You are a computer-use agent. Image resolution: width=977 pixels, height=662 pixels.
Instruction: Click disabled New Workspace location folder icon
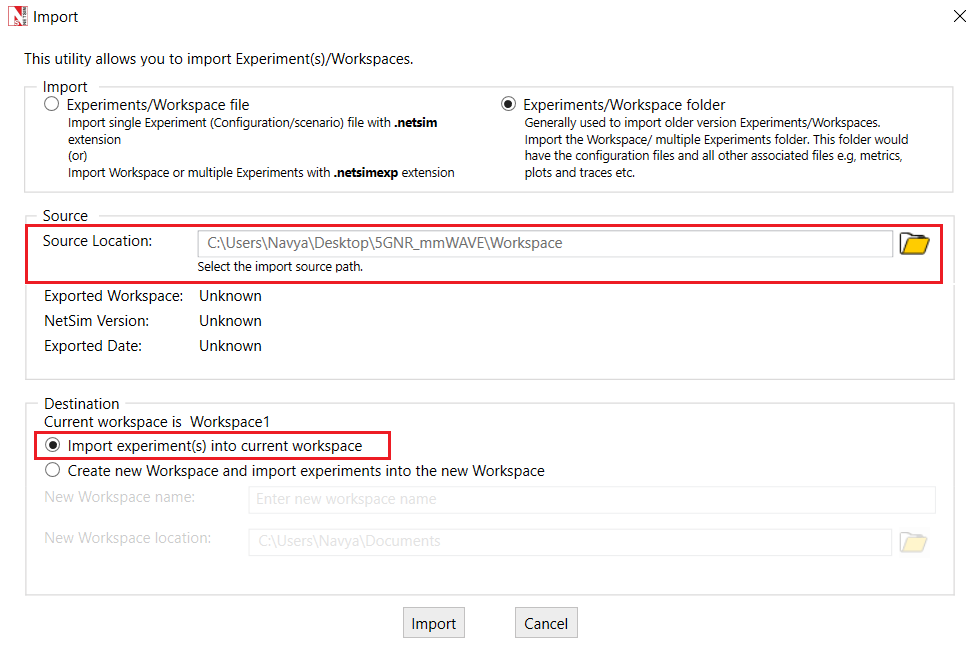(x=913, y=542)
